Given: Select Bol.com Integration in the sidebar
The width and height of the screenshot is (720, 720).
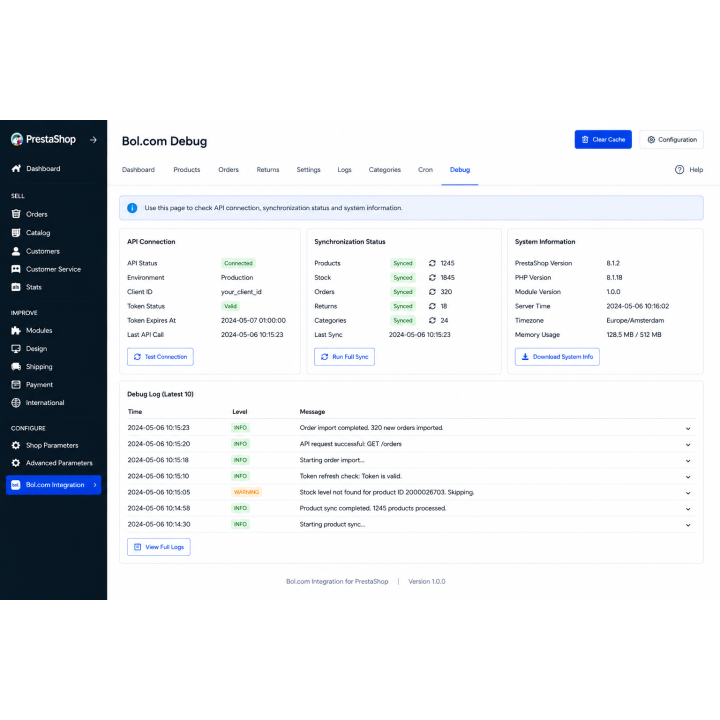Looking at the screenshot, I should [x=53, y=485].
